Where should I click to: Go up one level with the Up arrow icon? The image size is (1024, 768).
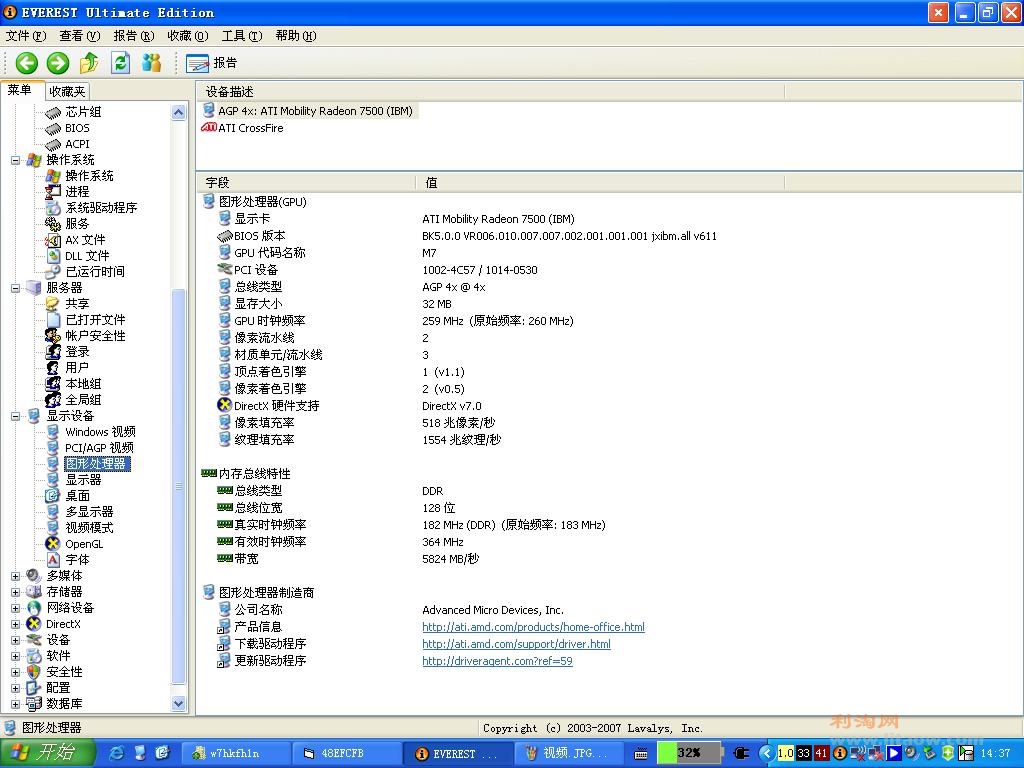89,63
